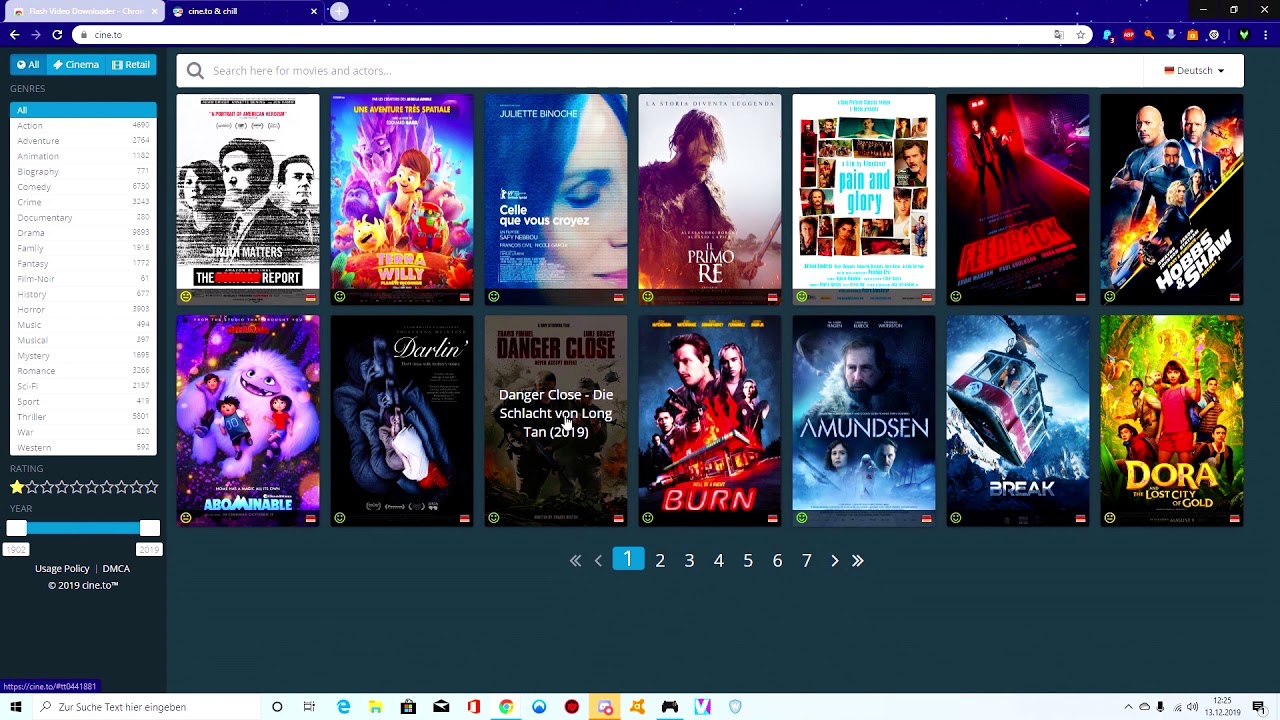Filter by Action genre

click(x=83, y=126)
